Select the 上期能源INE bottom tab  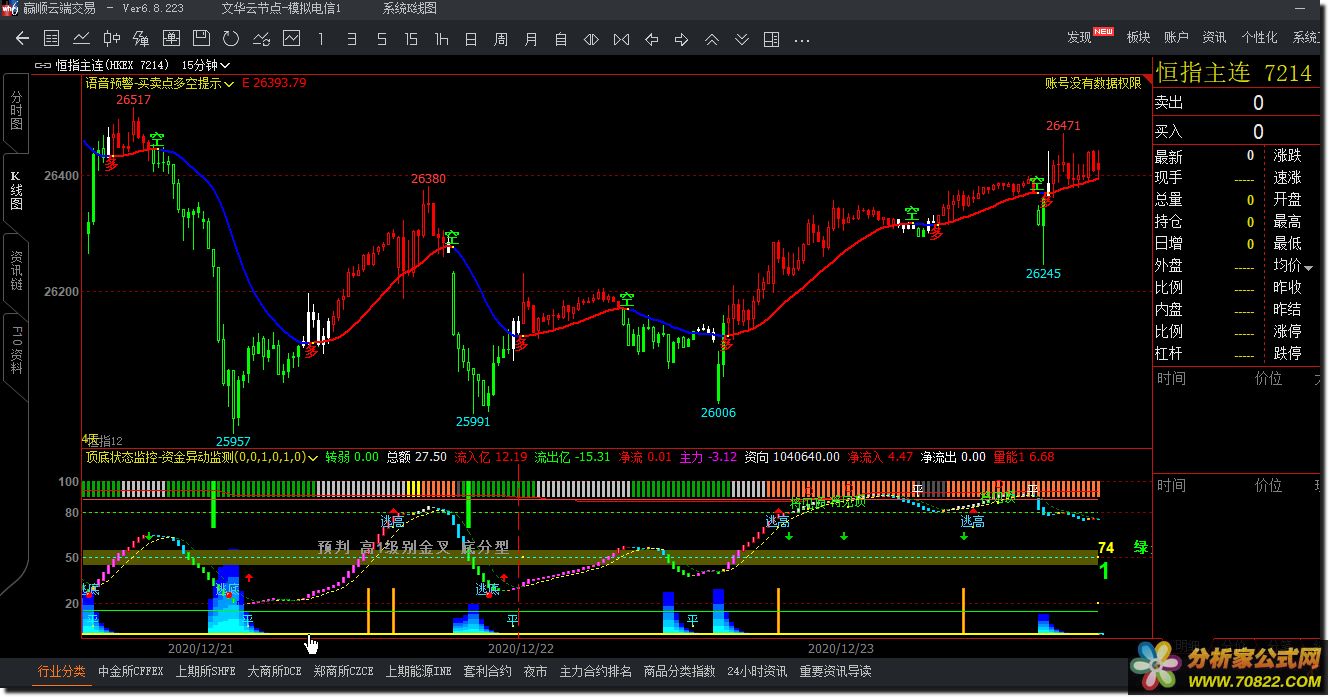tap(418, 671)
